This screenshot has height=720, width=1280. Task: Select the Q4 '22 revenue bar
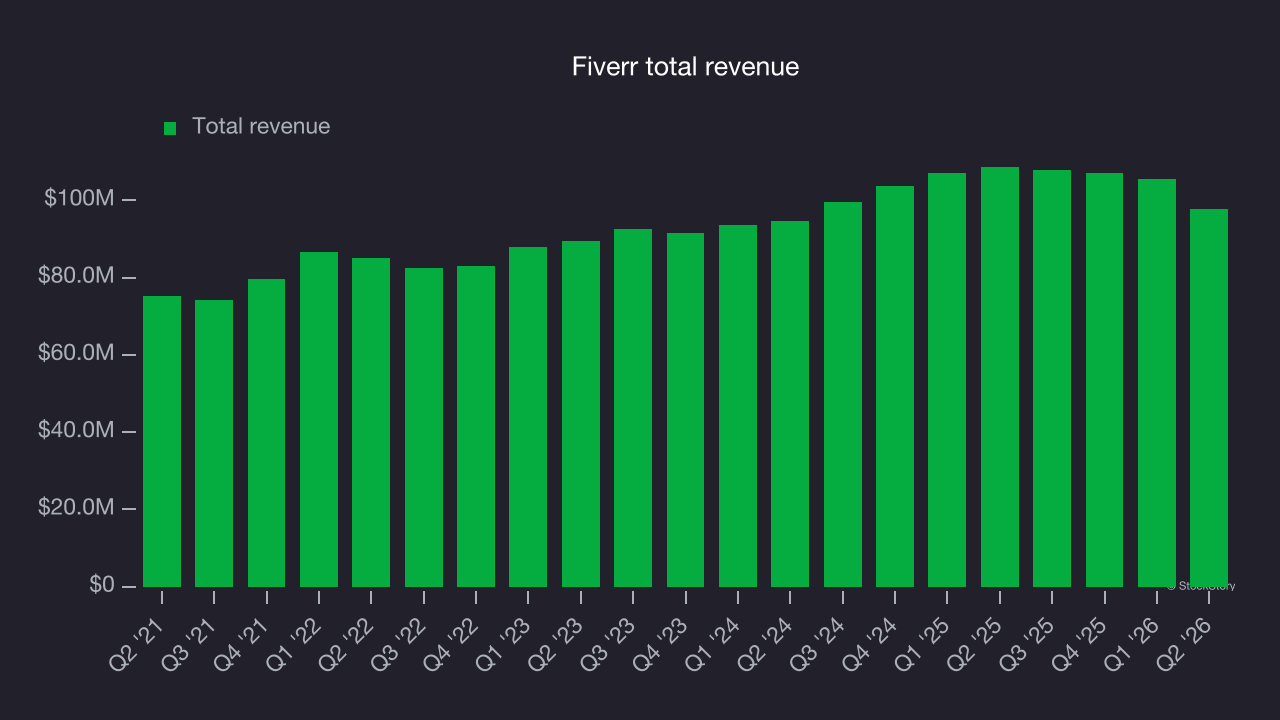click(x=476, y=426)
